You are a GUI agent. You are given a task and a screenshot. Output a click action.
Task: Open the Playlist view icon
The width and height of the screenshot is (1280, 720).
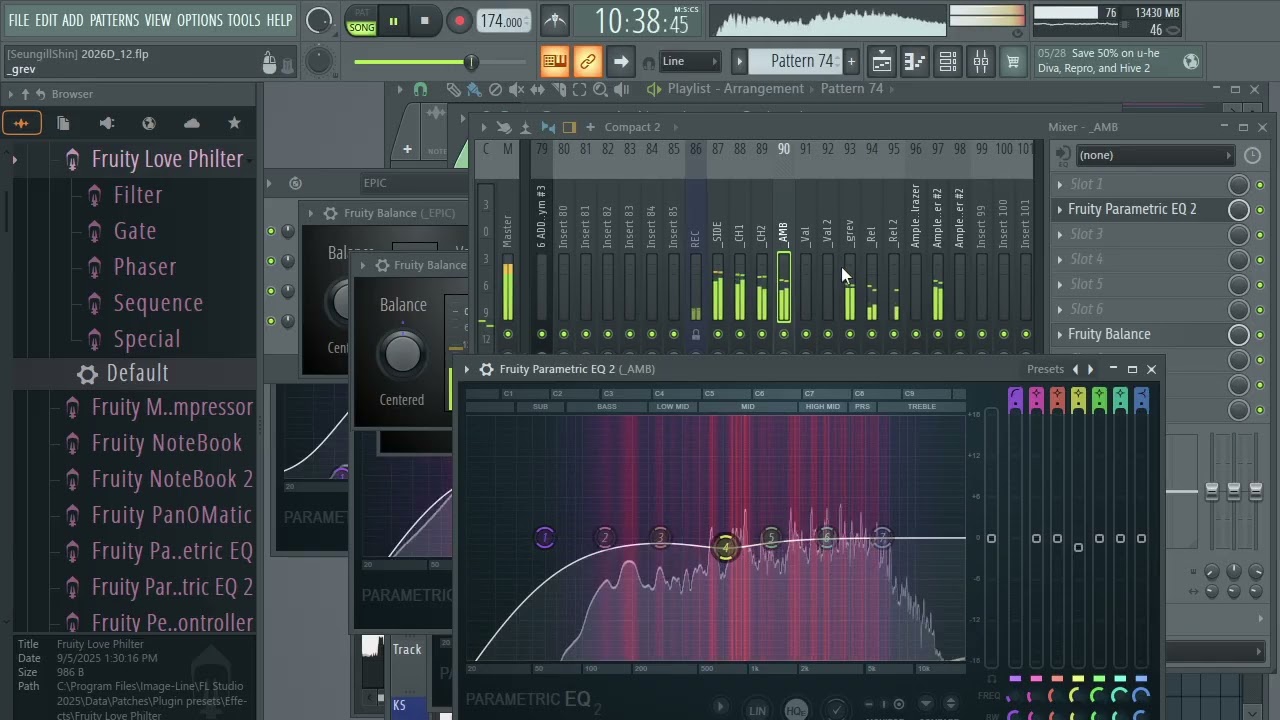[x=882, y=62]
